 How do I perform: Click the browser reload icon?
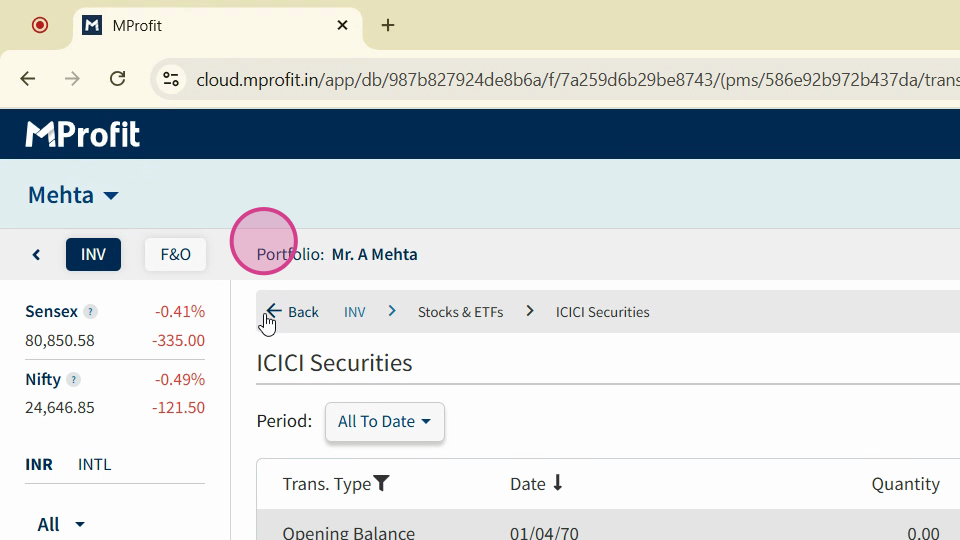(118, 79)
